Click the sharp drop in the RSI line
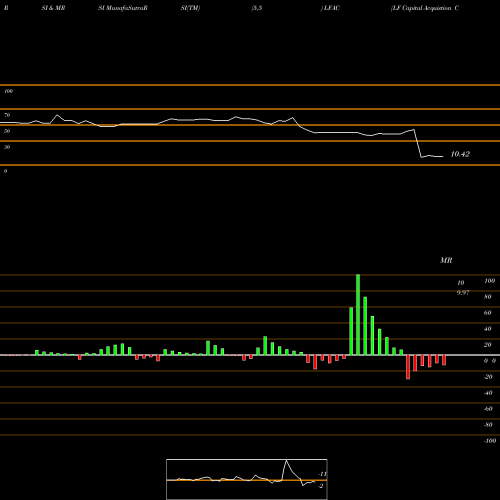This screenshot has height=500, width=500. 418,143
